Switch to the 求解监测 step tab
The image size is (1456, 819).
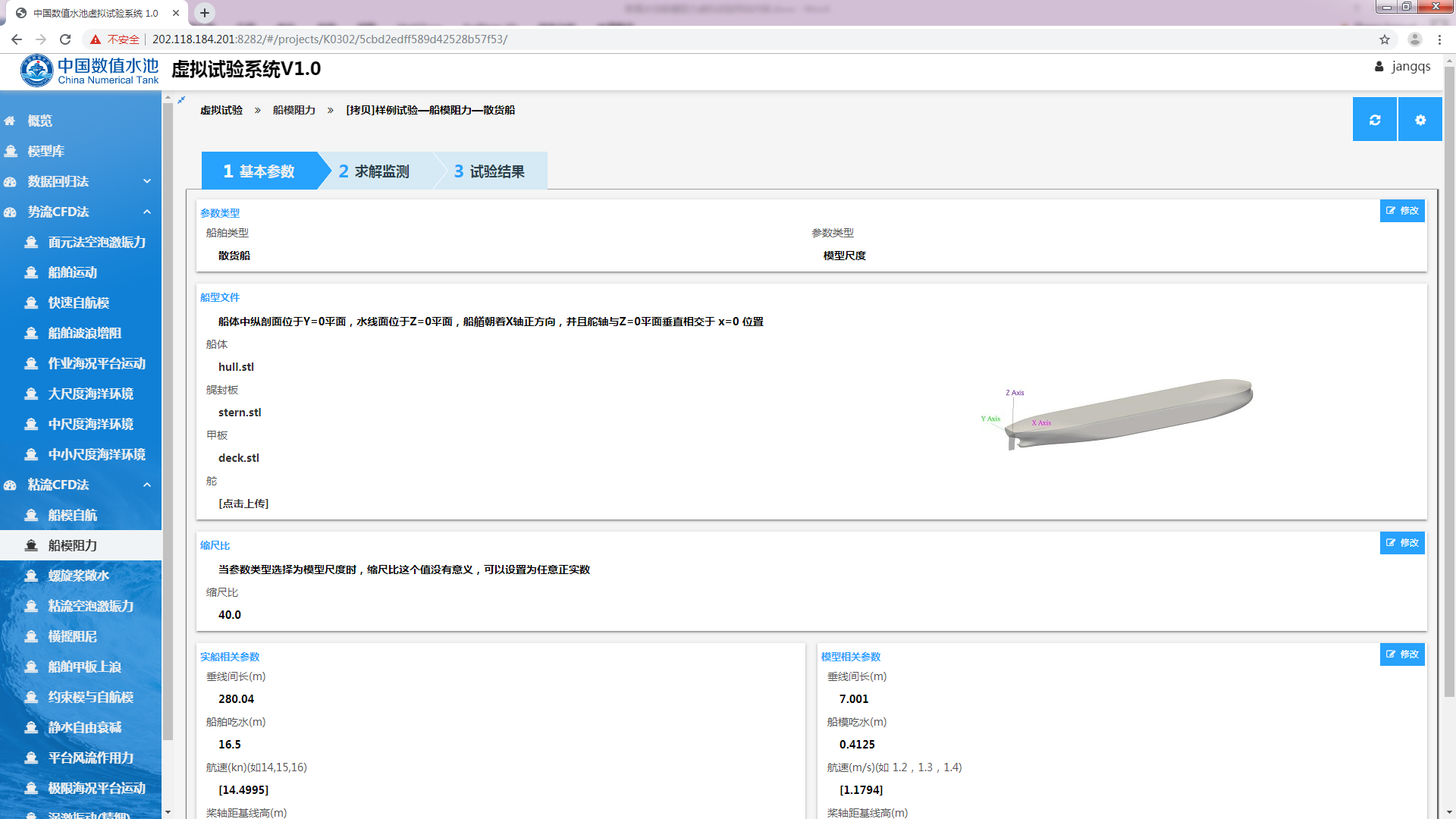tap(375, 171)
